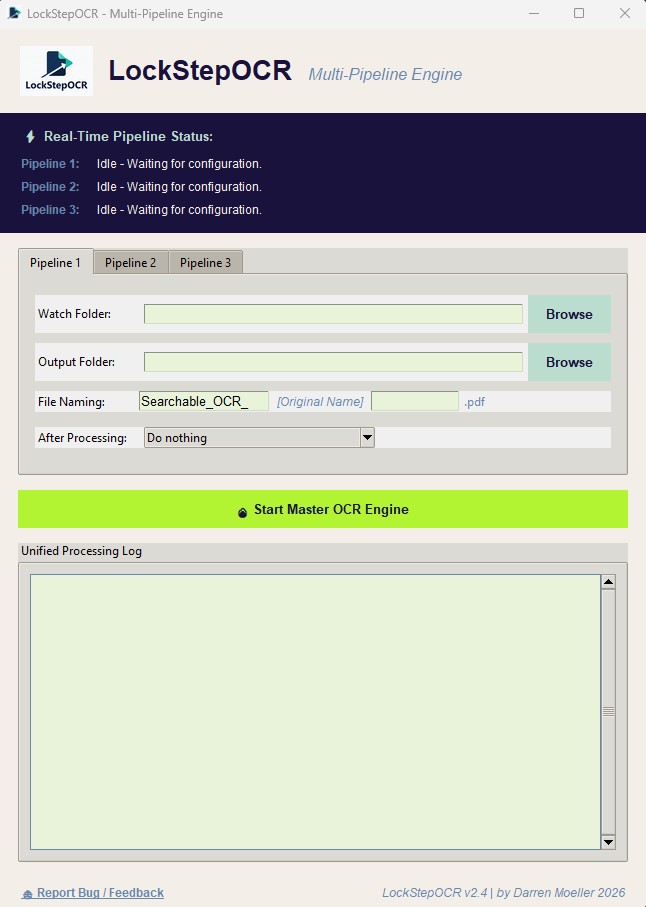Click the LockStepOCR logo image
This screenshot has width=646, height=907.
[x=56, y=71]
